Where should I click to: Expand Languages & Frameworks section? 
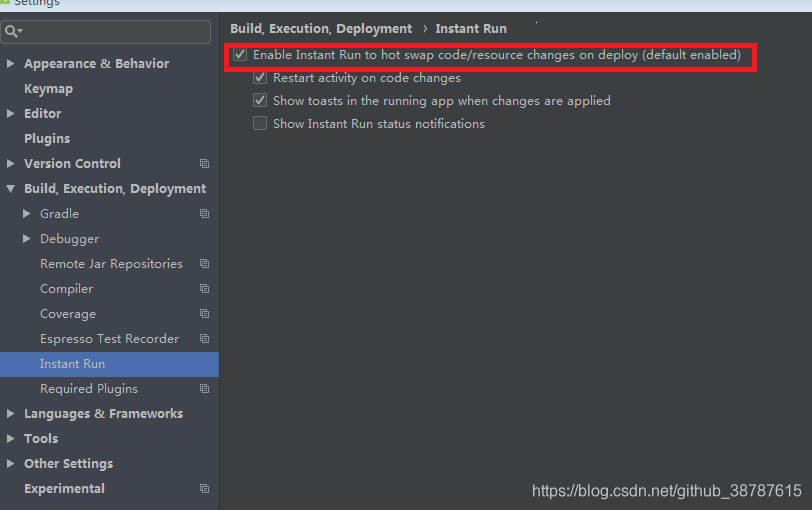(x=10, y=414)
